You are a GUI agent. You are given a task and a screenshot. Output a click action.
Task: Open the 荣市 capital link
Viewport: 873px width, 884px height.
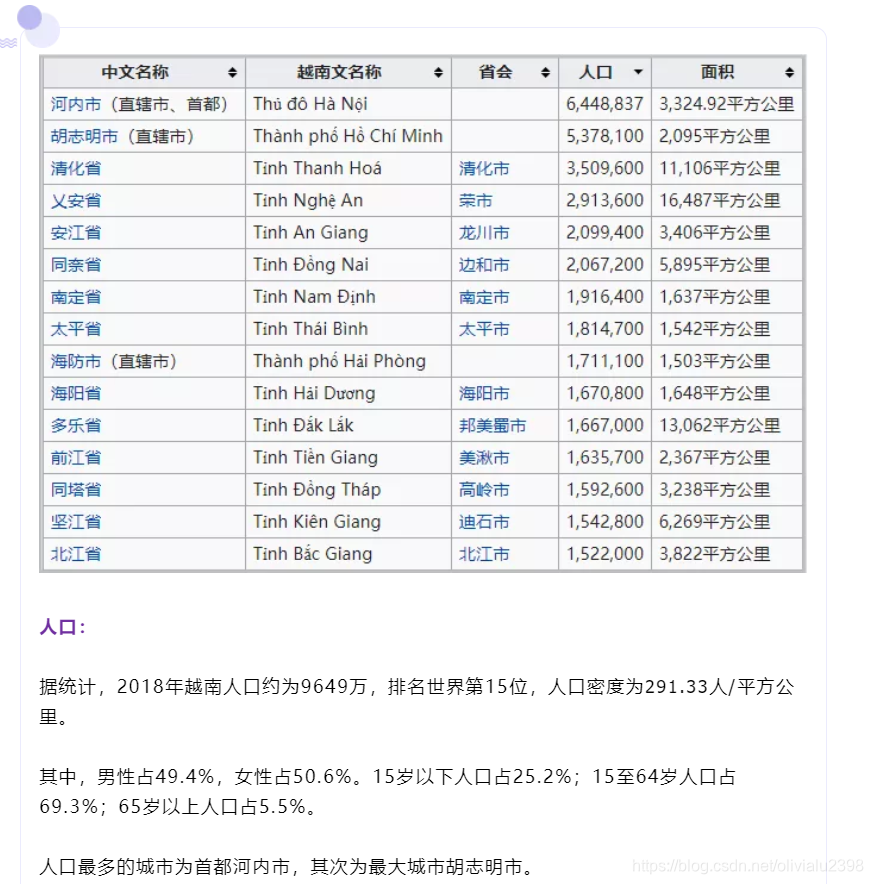(x=475, y=201)
